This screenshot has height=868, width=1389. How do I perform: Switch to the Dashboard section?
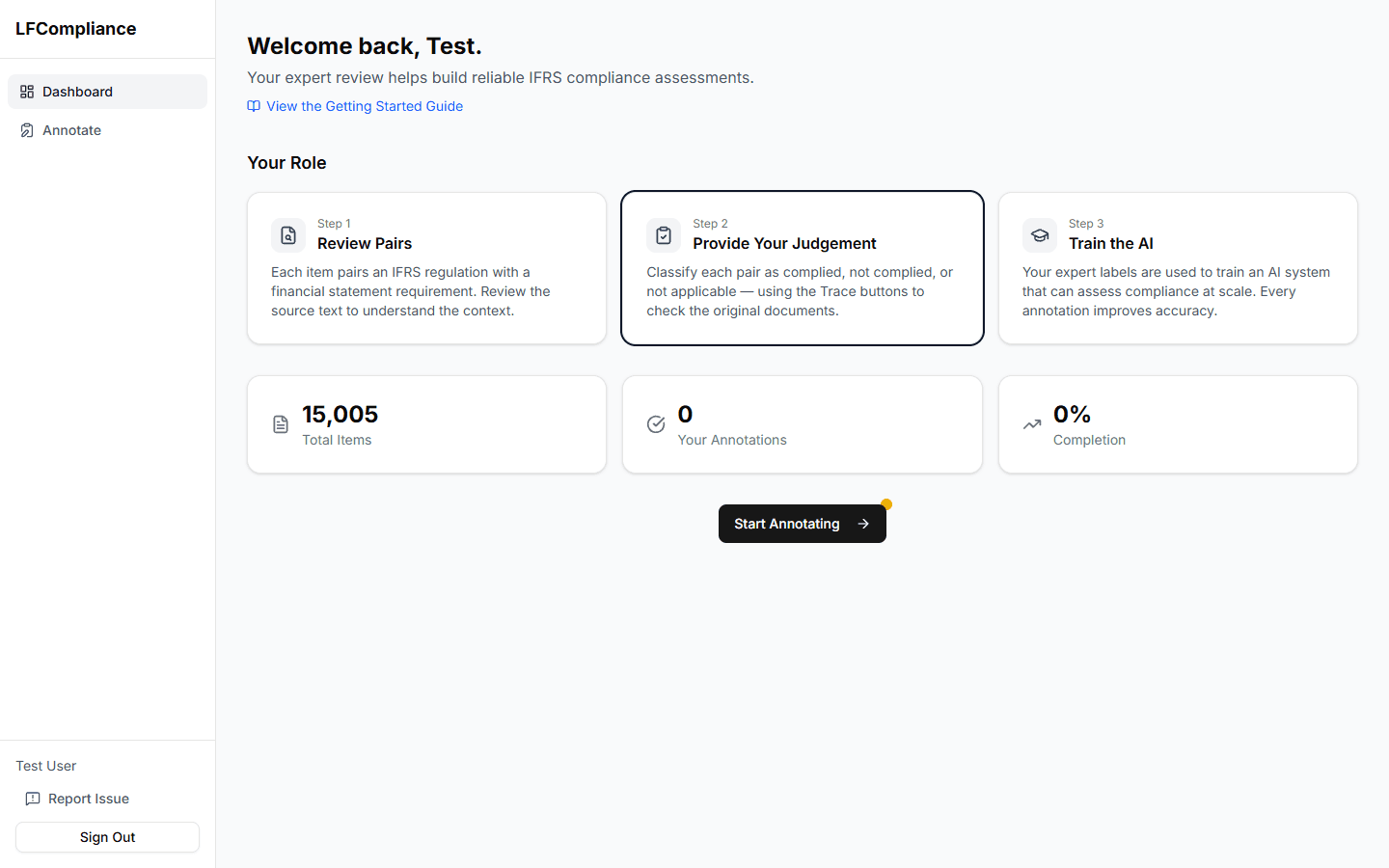click(78, 91)
